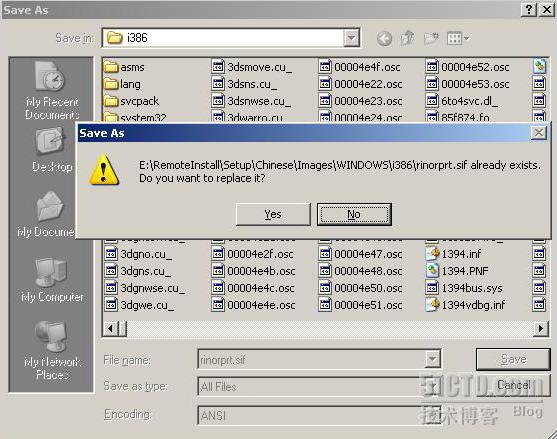
Task: Open the Save in folder dropdown
Action: [351, 38]
